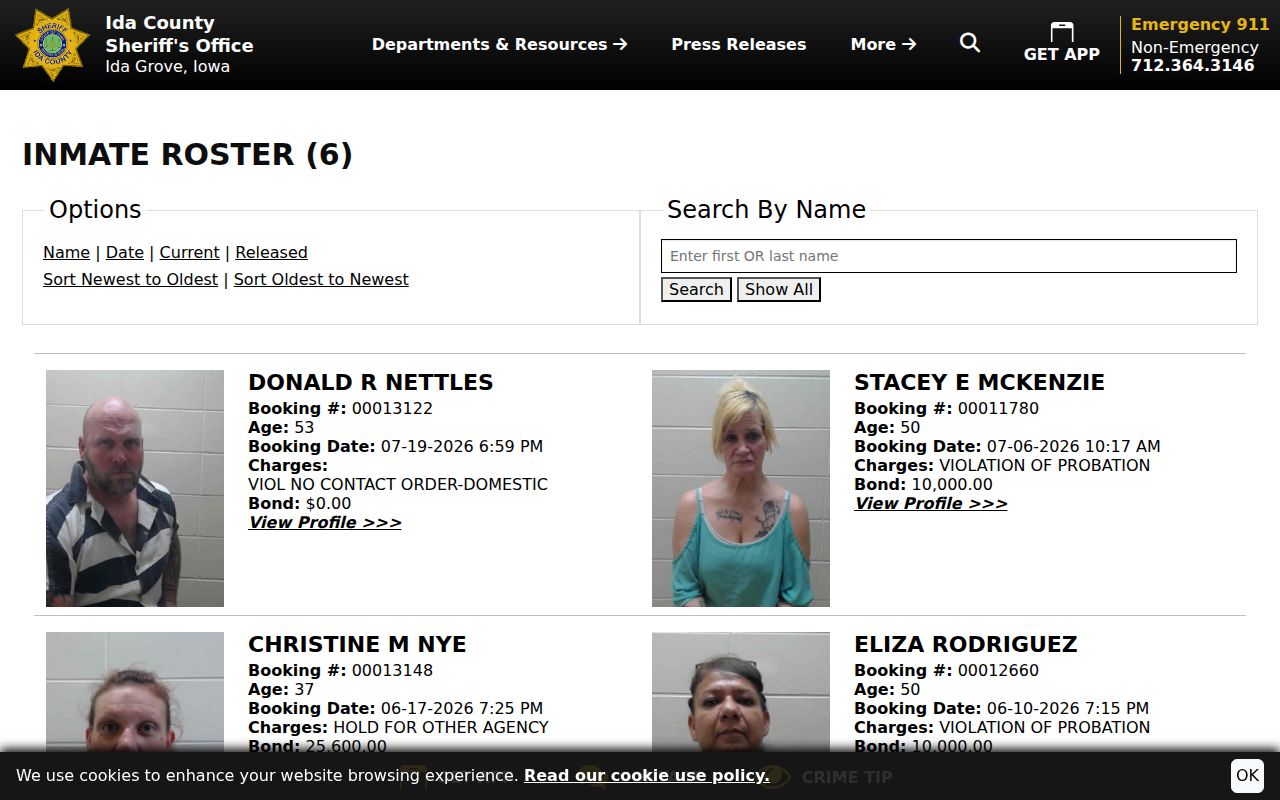The image size is (1280, 800).
Task: Click CHRISTINE M NYE name heading
Action: pos(357,644)
